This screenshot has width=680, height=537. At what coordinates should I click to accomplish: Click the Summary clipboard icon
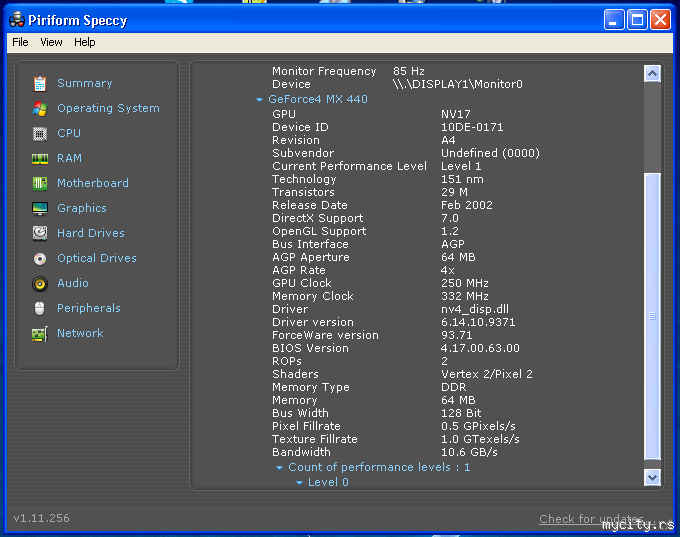[x=39, y=84]
